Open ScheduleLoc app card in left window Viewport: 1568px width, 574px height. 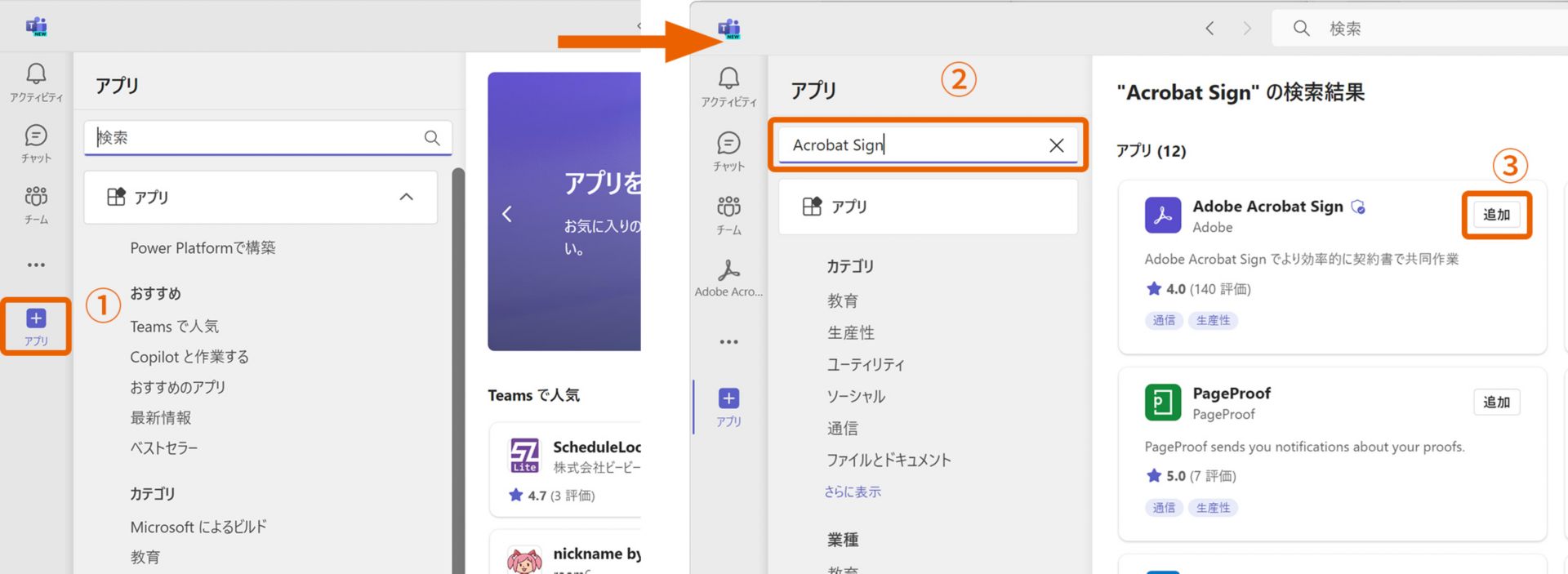(564, 469)
